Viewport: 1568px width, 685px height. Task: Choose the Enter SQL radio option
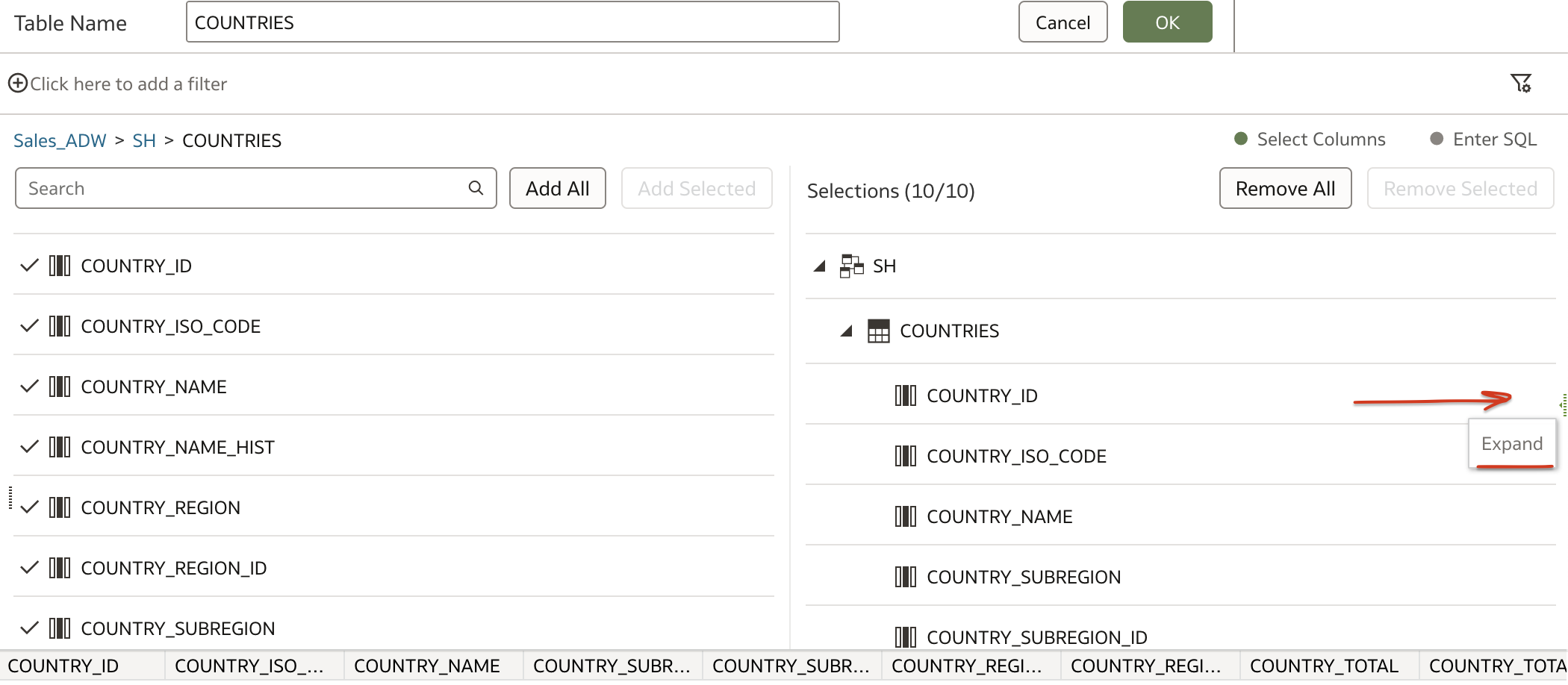(x=1437, y=139)
